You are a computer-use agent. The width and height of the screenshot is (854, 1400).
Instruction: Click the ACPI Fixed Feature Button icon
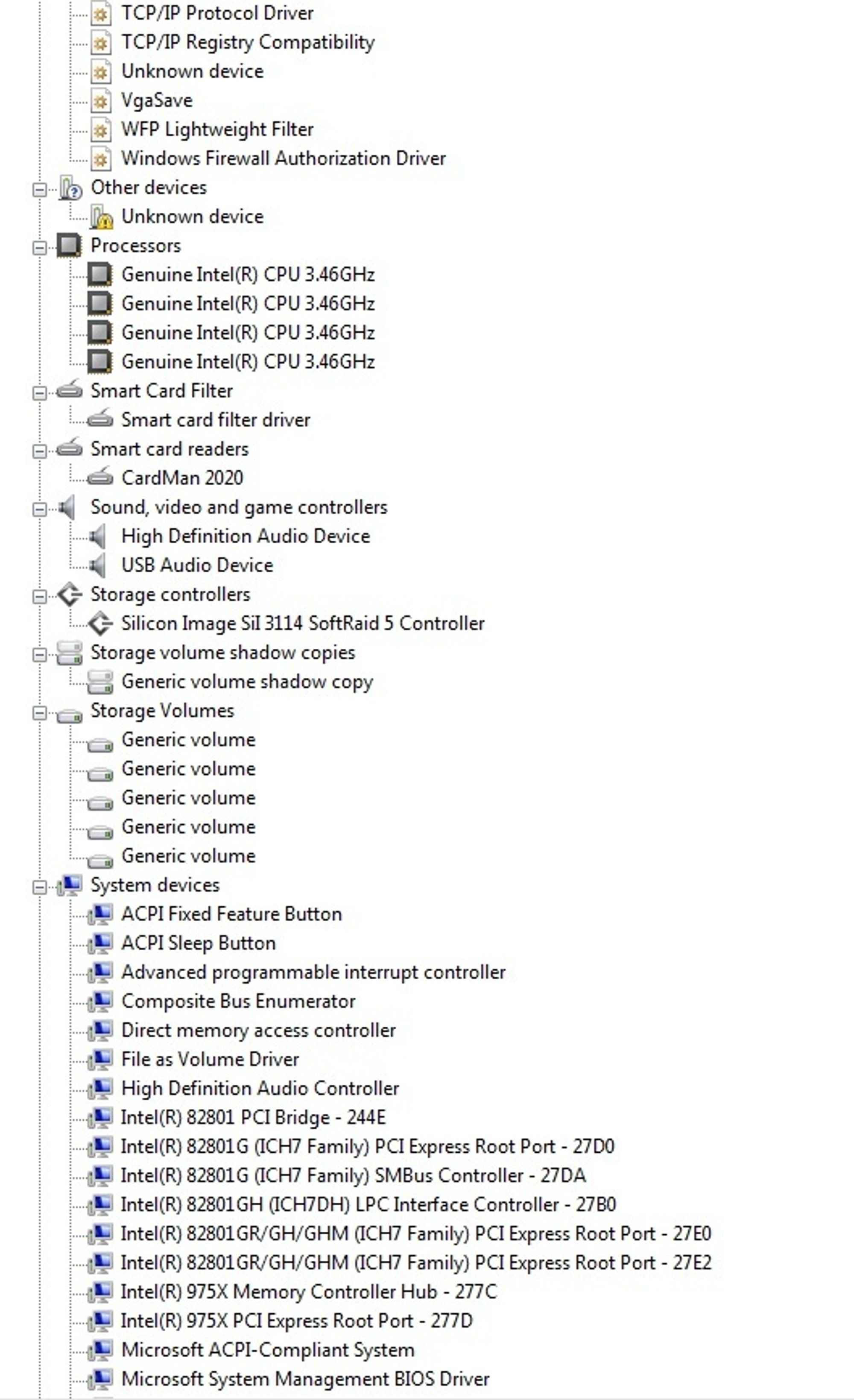[x=101, y=914]
